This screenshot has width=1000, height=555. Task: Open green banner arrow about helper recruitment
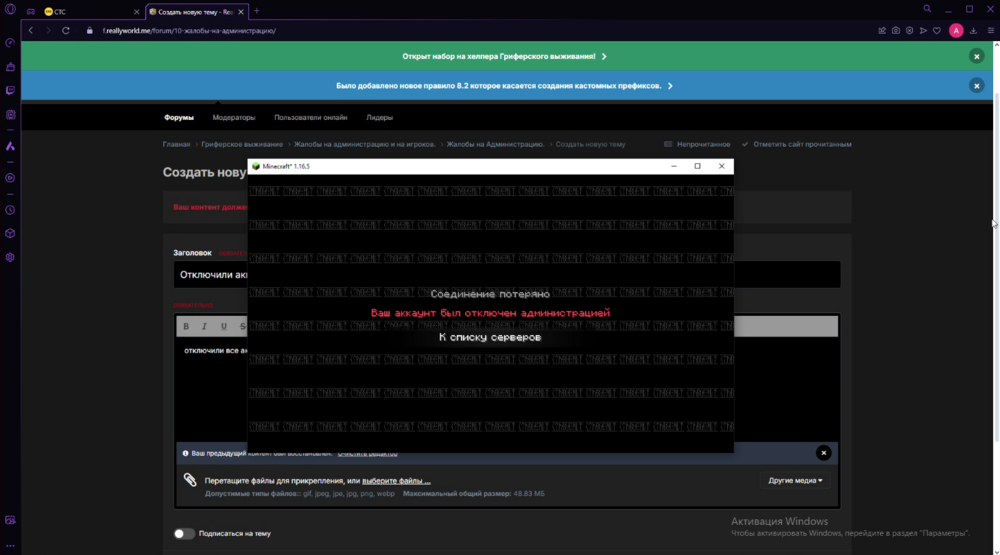tap(604, 56)
